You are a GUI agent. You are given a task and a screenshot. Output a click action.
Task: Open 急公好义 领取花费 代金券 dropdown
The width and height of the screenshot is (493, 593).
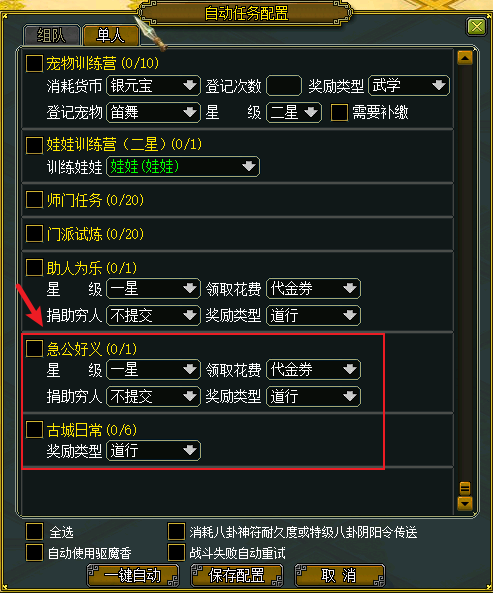point(313,369)
